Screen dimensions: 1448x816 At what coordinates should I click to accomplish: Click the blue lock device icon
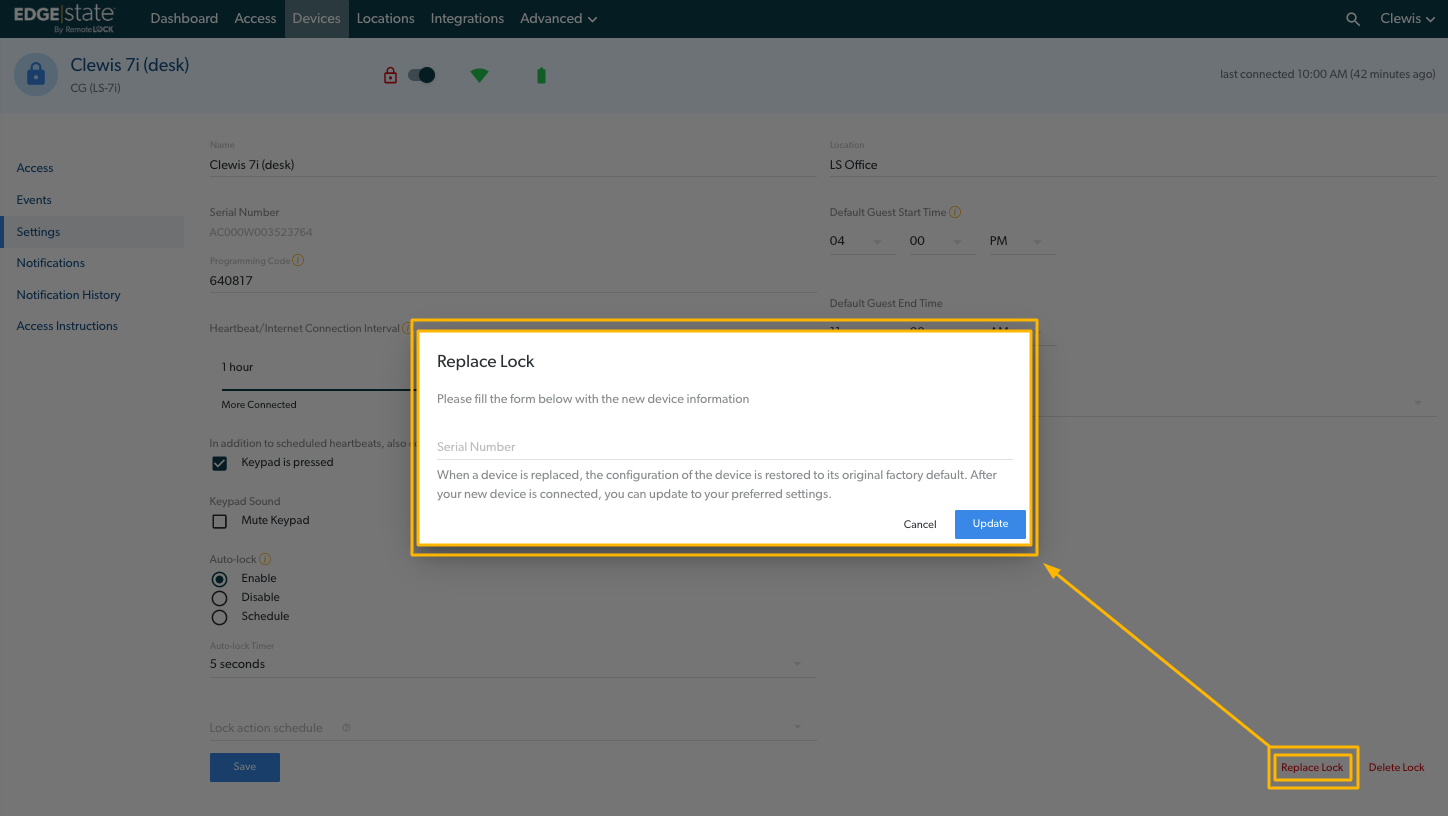36,75
